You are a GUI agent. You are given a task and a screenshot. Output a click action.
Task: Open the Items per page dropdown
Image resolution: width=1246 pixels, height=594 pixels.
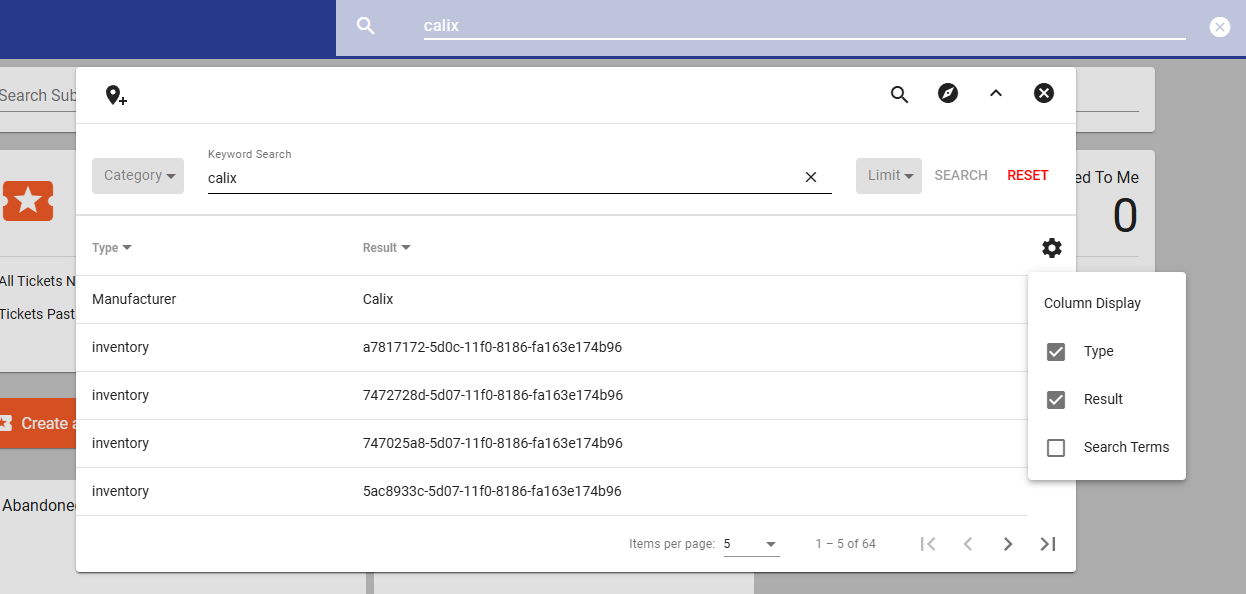pyautogui.click(x=751, y=544)
